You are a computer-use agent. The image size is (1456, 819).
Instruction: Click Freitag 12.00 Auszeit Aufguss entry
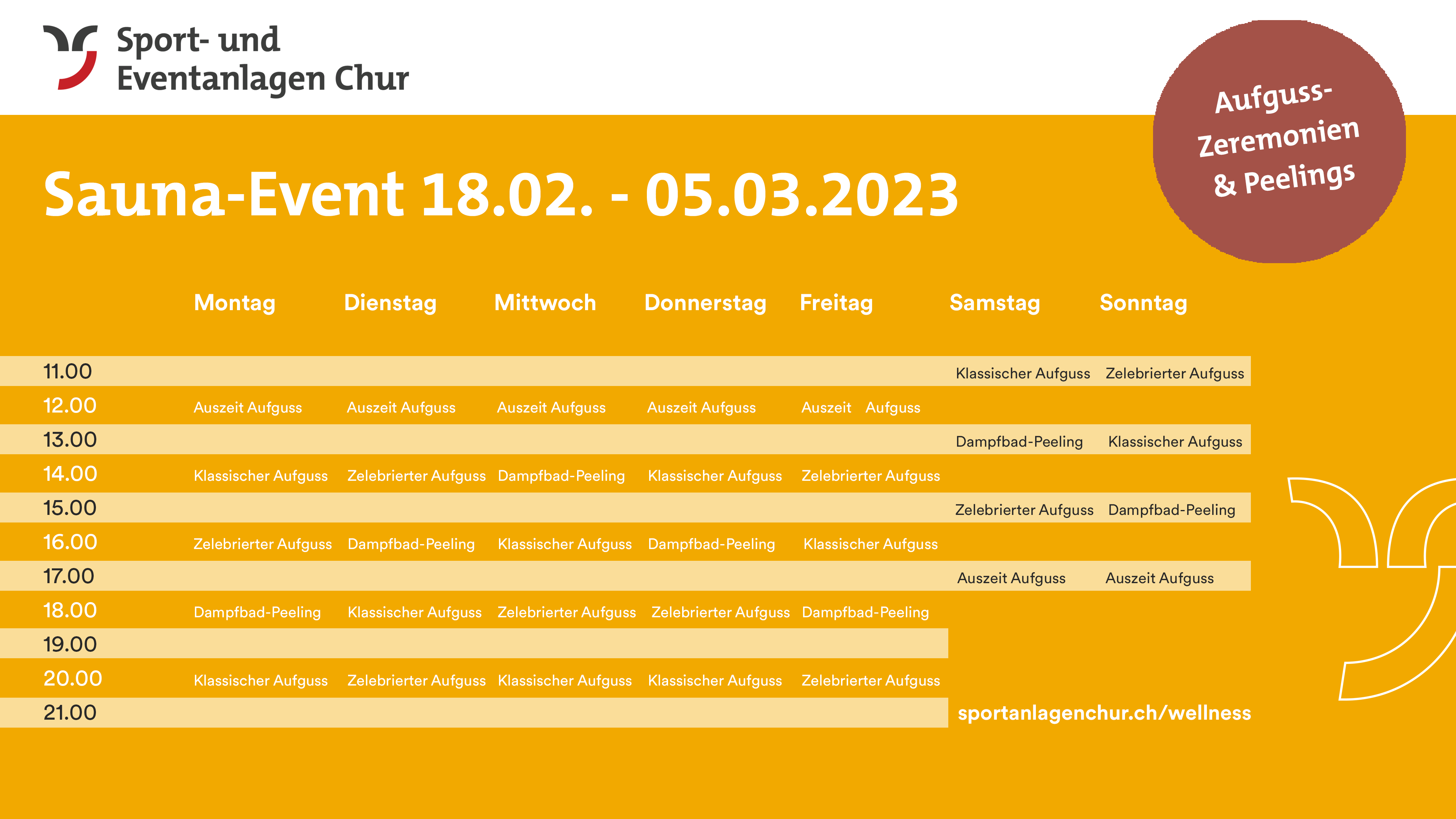[861, 408]
